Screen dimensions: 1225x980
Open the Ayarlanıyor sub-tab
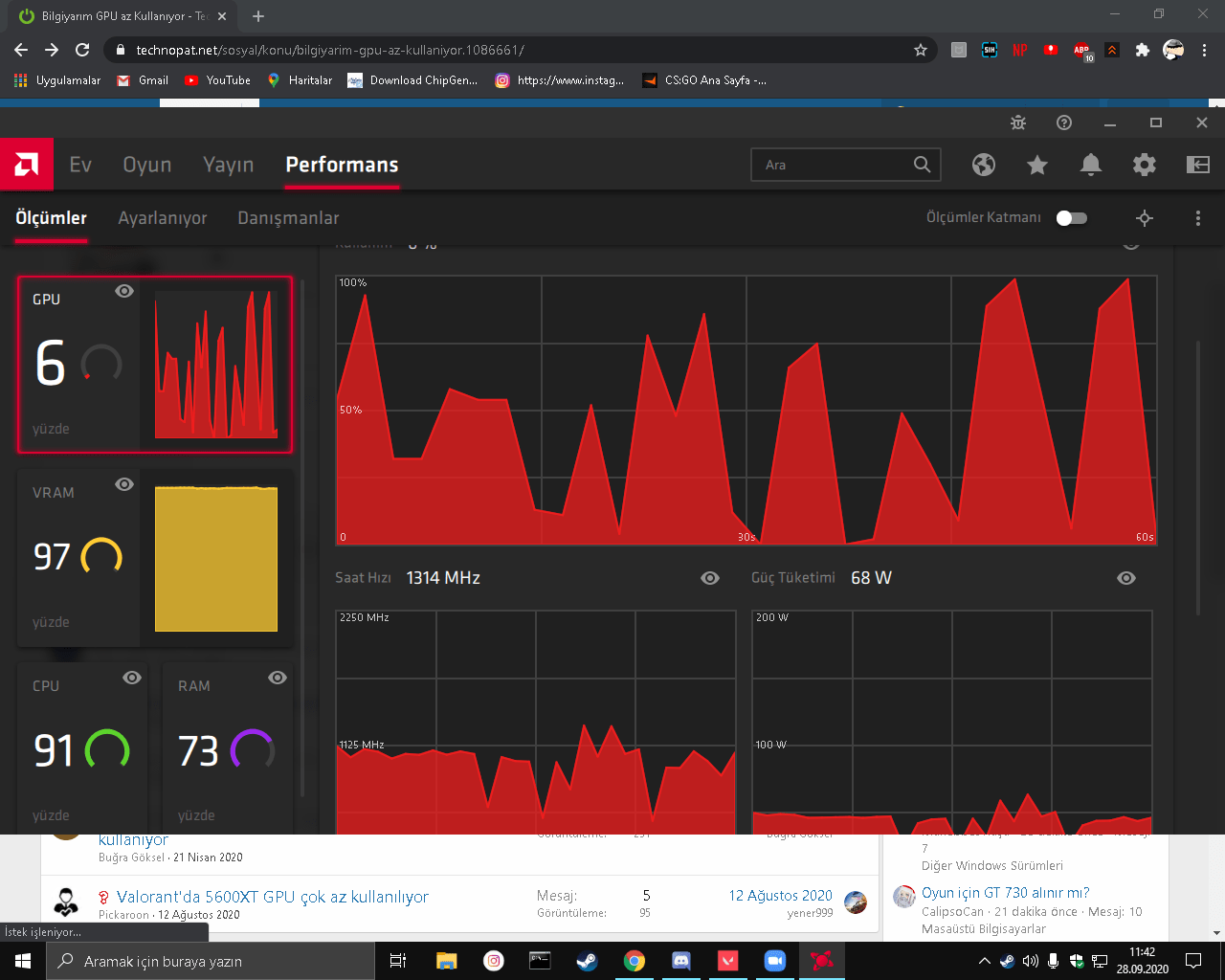click(163, 218)
